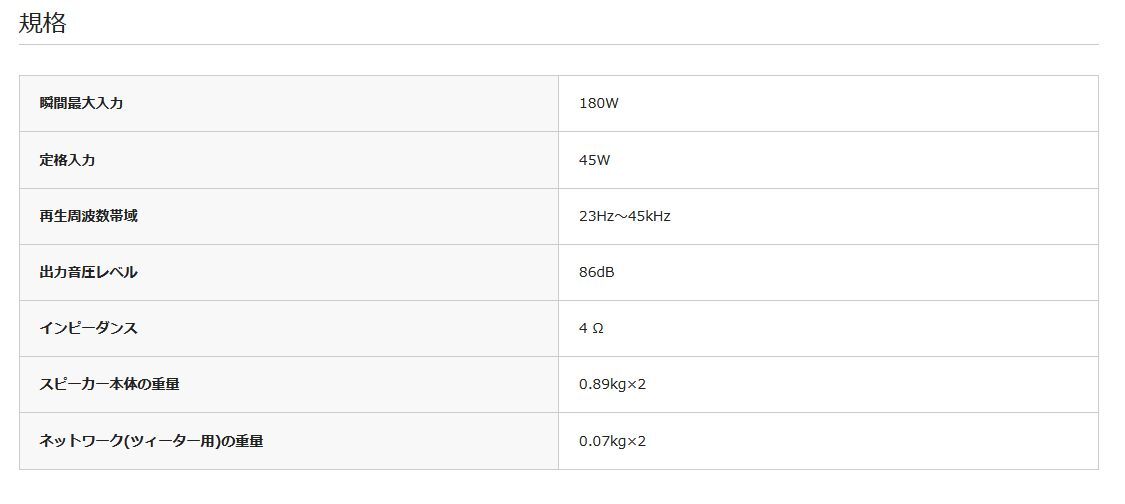Viewport: 1125px width, 504px height.
Task: Select the 出力音圧レベル label cell
Action: [x=89, y=272]
